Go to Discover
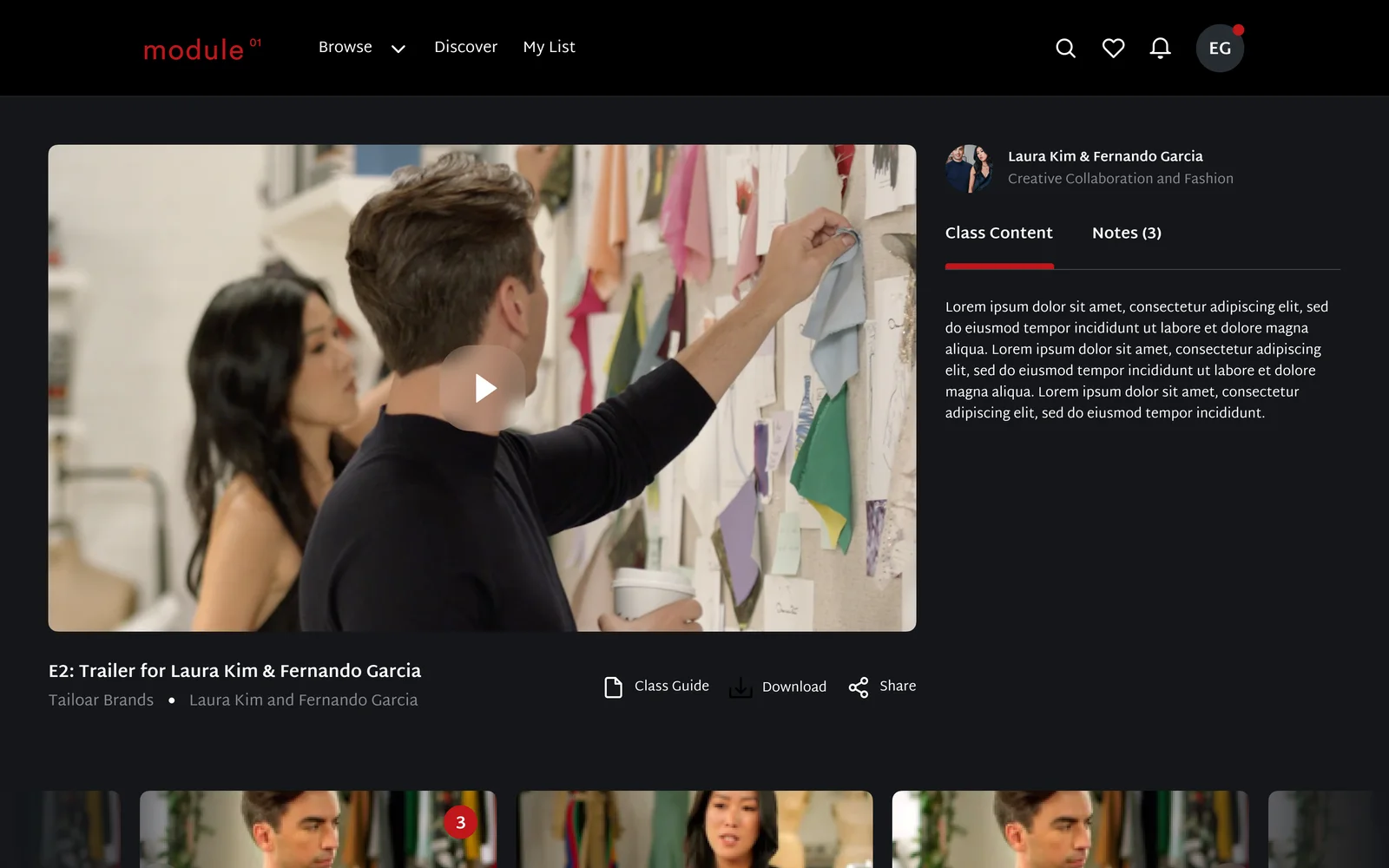This screenshot has width=1389, height=868. [x=465, y=47]
